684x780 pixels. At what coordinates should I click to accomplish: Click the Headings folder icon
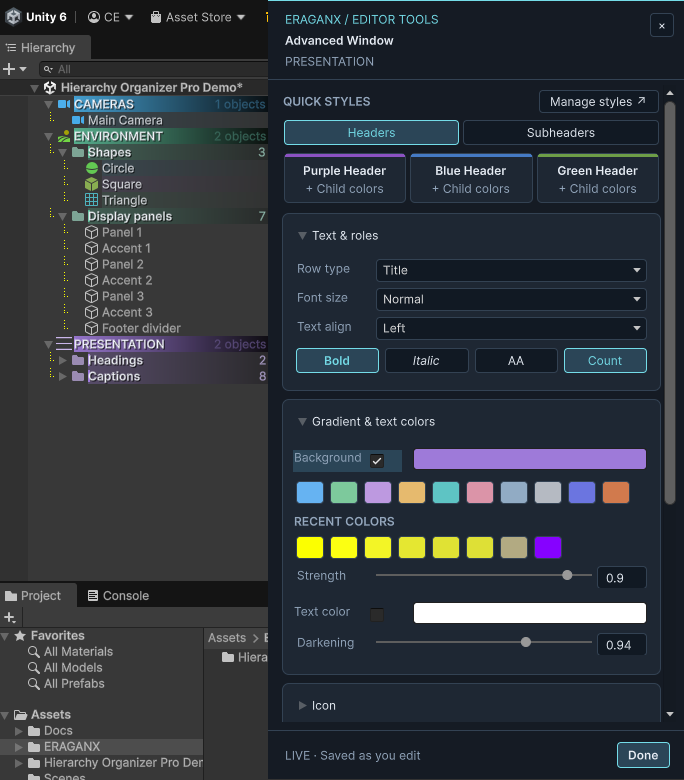78,360
